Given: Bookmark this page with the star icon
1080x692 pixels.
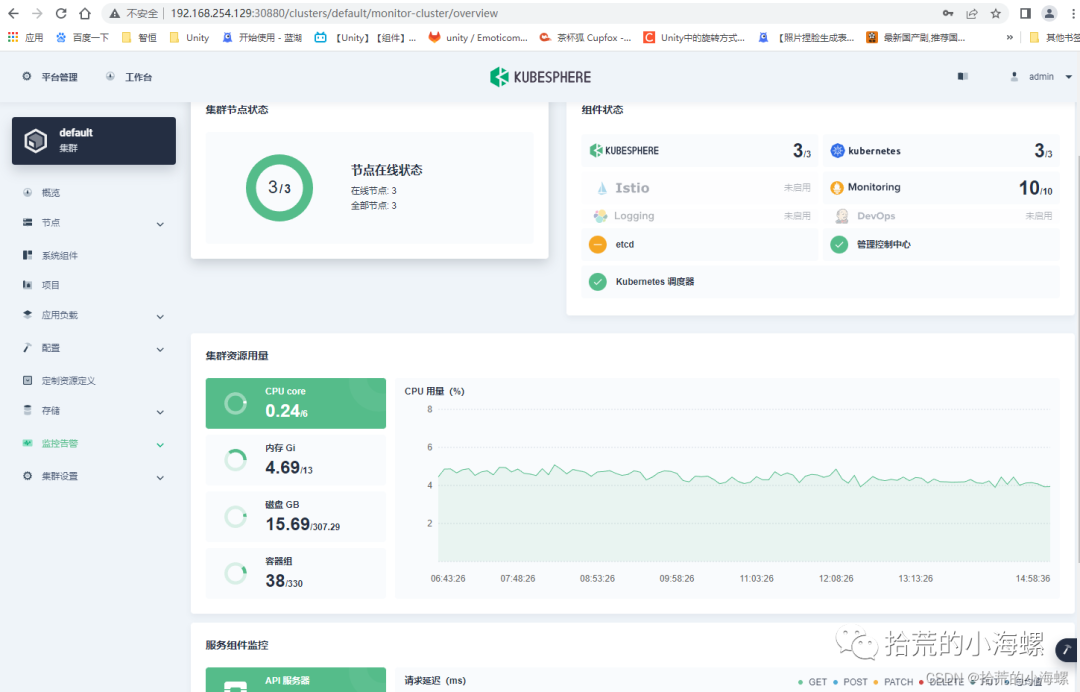Looking at the screenshot, I should coord(995,13).
